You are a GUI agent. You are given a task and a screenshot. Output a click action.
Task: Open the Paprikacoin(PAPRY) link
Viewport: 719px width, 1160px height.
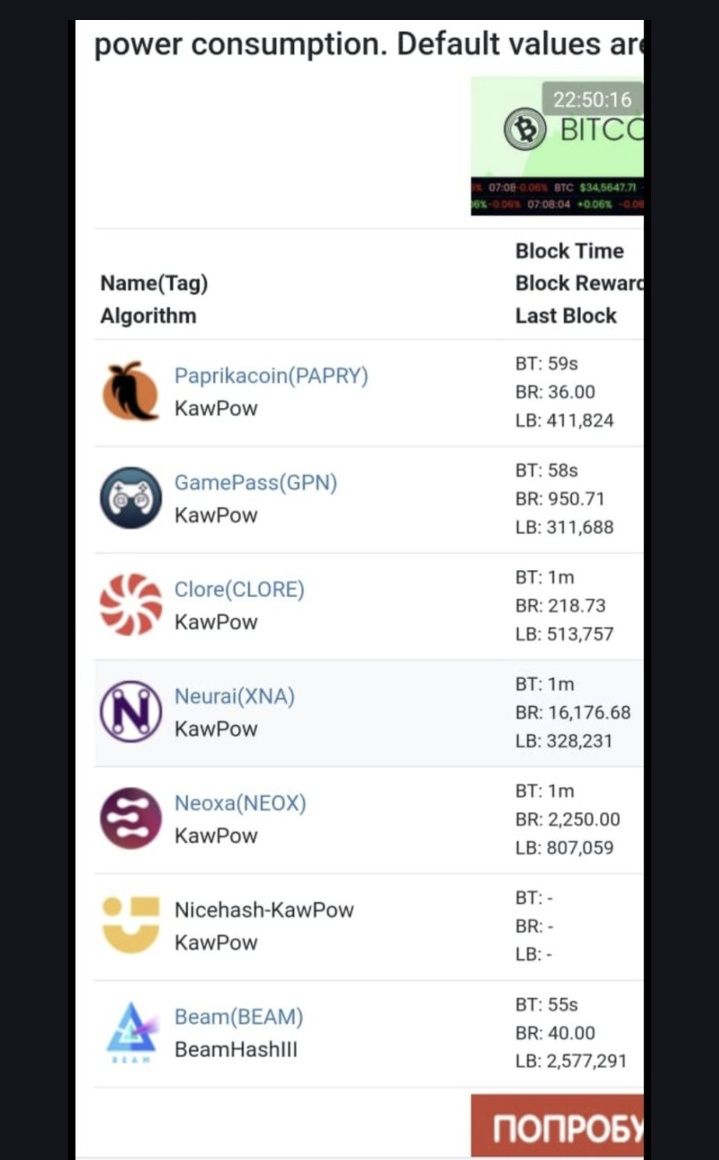tap(271, 376)
